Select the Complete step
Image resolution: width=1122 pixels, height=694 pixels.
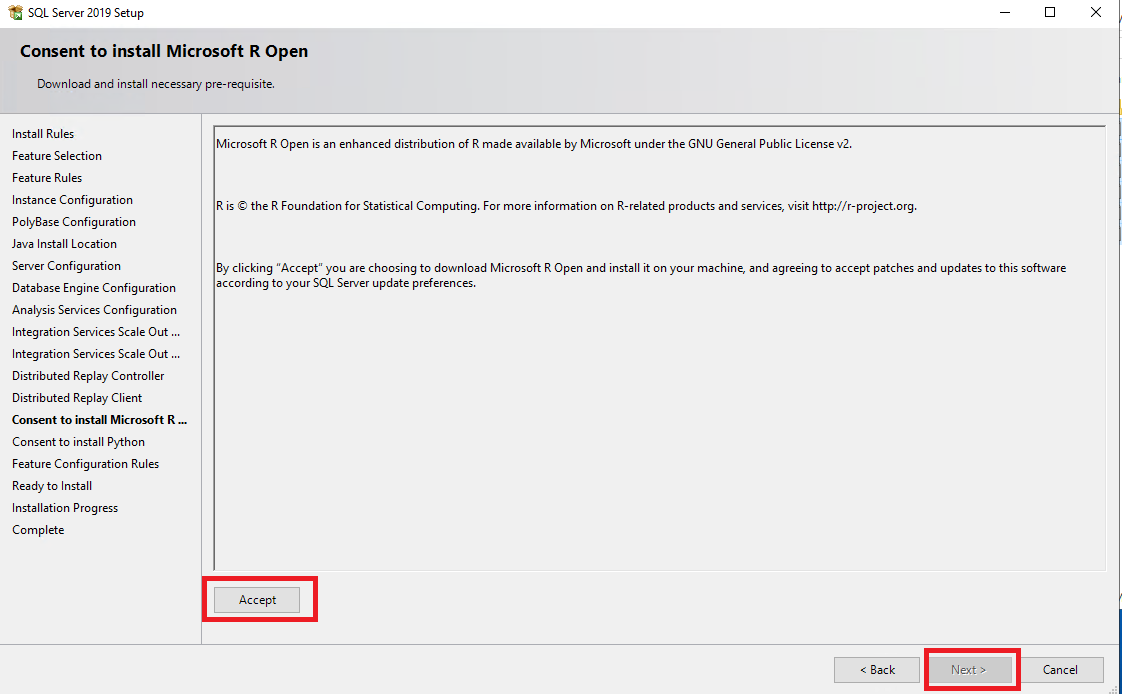pos(38,530)
